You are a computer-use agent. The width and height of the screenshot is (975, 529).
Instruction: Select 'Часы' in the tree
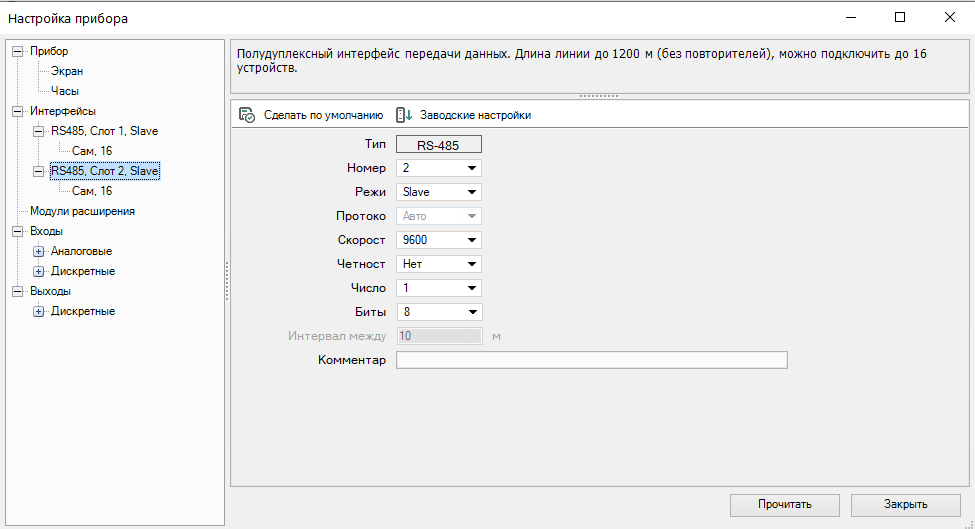[65, 91]
